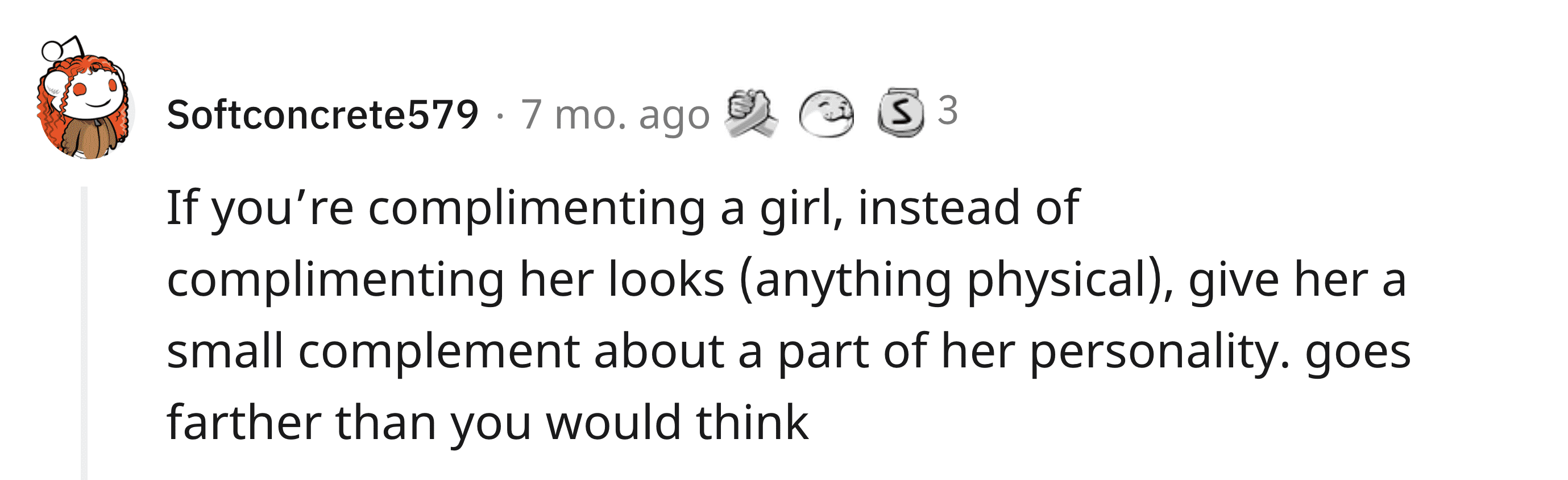The height and width of the screenshot is (480, 1568).
Task: Click the words "small complement" in the comment
Action: point(373,353)
